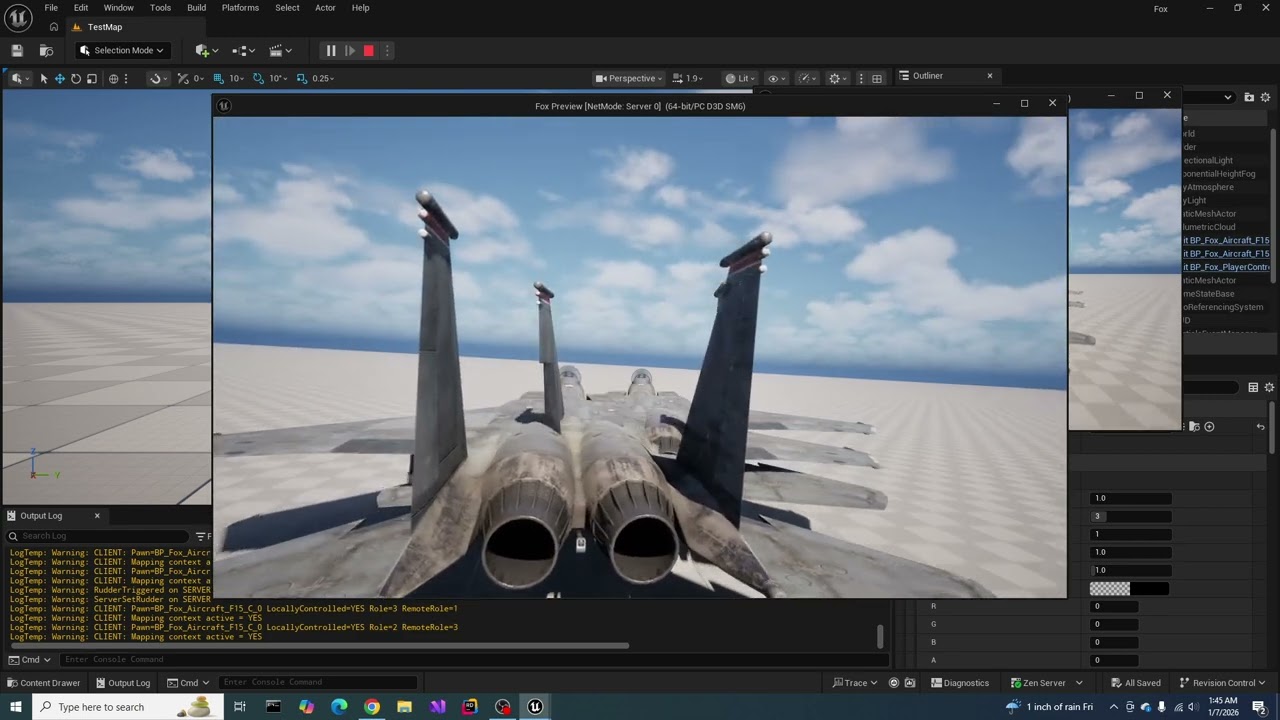Open the Actor menu
1280x720 pixels.
(x=325, y=8)
